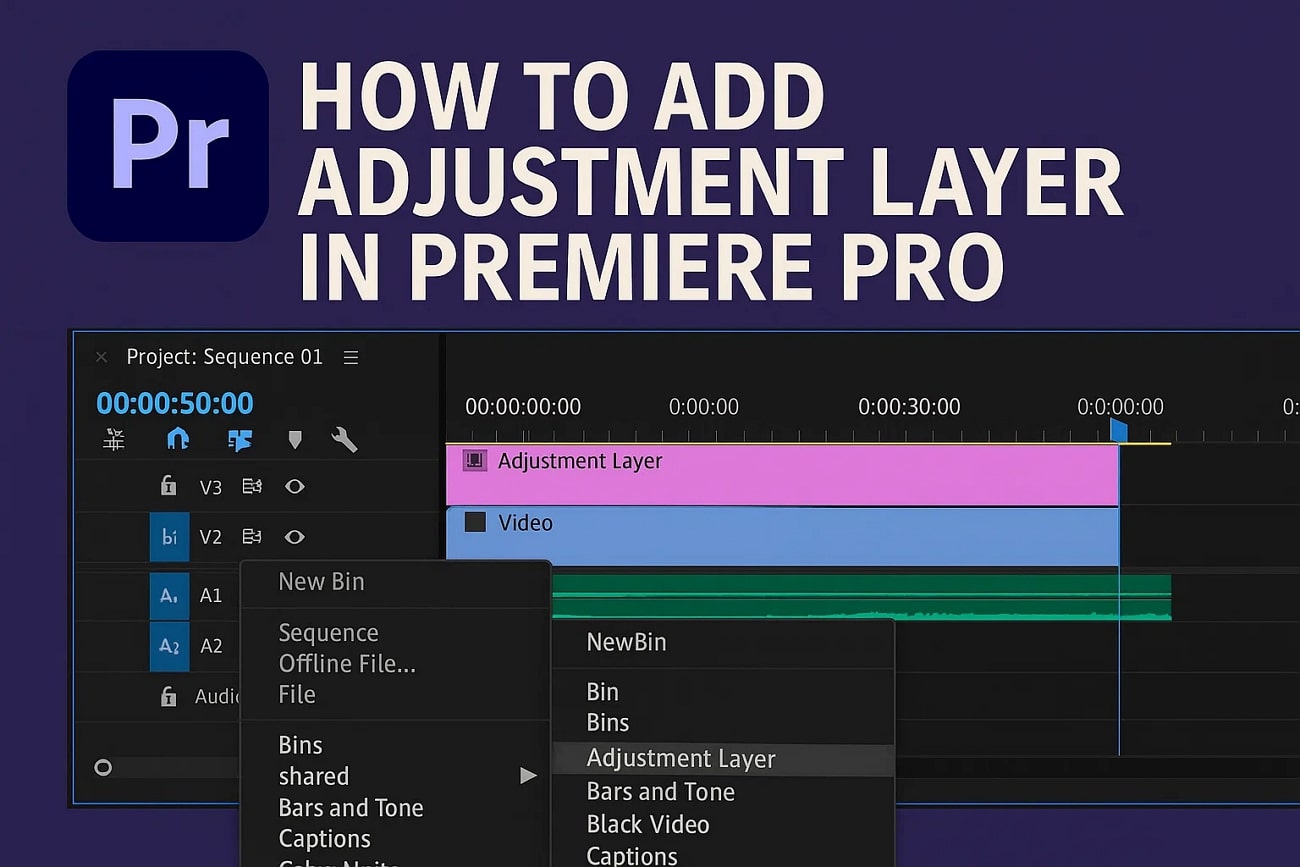1300x867 pixels.
Task: Click the A2 source patching indicator
Action: (169, 646)
